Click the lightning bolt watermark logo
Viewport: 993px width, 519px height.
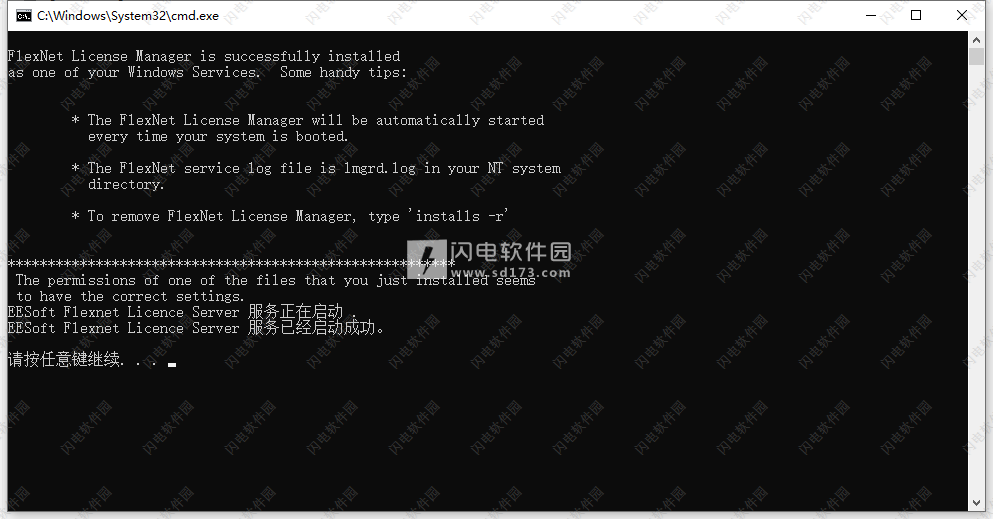tap(426, 258)
